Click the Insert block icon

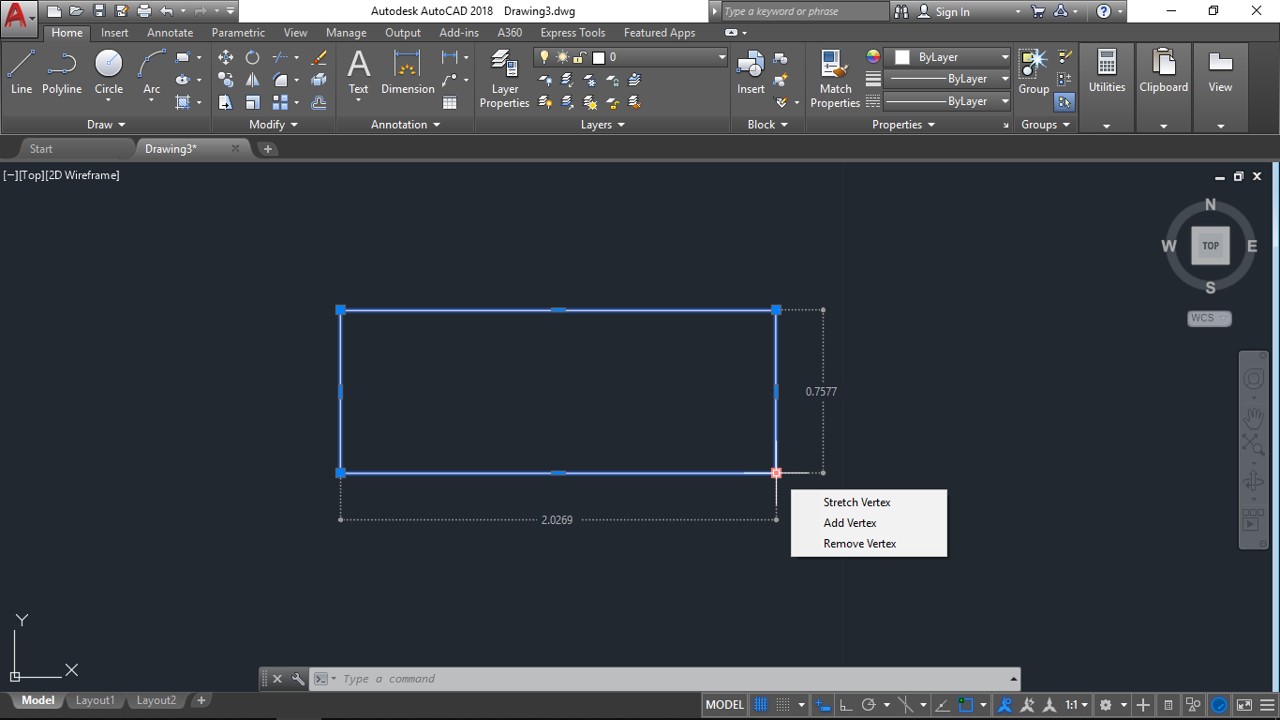[x=750, y=72]
